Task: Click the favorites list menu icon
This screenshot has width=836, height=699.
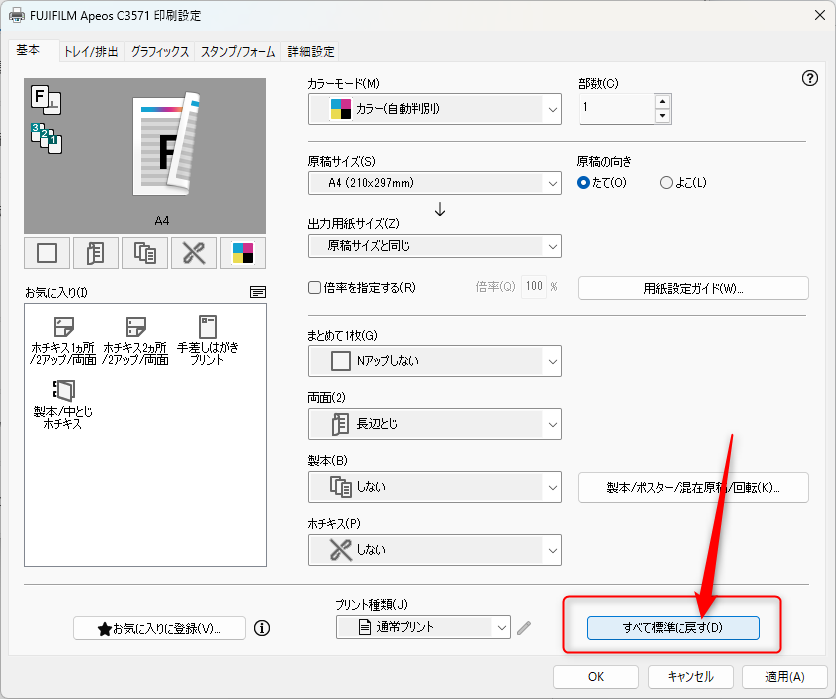Action: 258,292
